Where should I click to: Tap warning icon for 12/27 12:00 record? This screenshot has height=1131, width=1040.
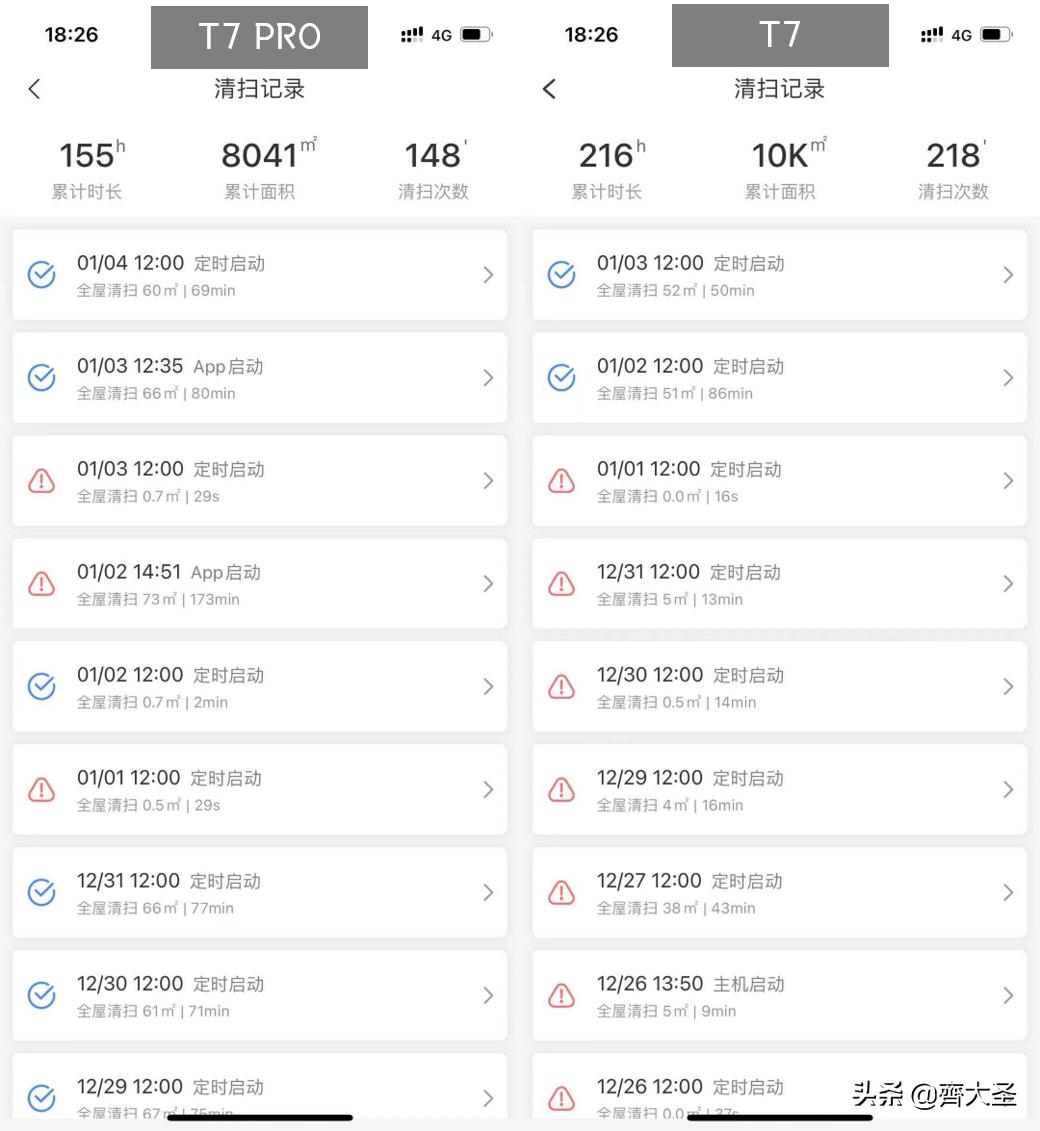pos(562,893)
